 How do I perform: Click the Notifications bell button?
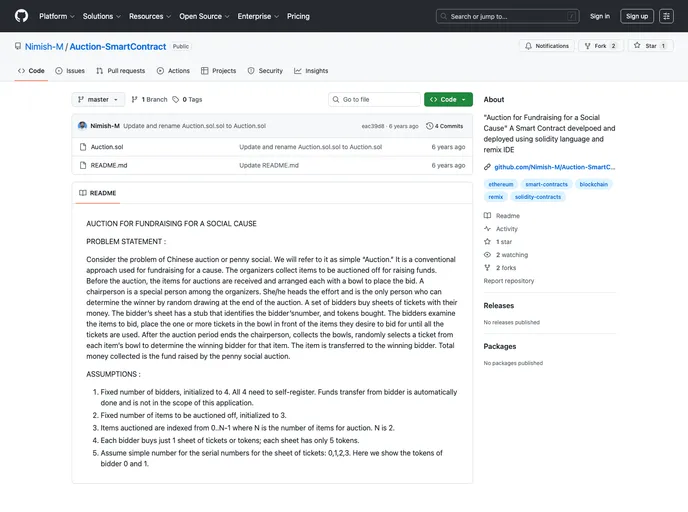546,46
